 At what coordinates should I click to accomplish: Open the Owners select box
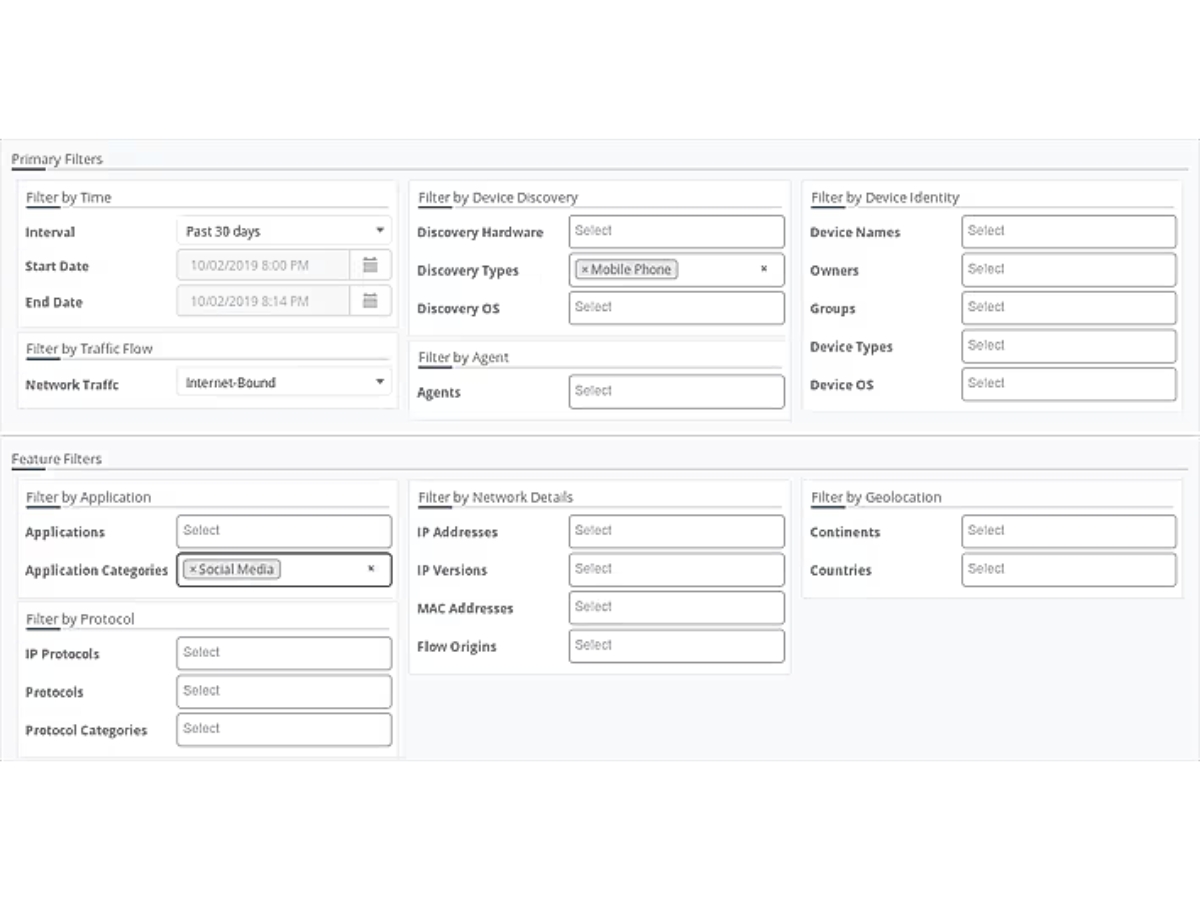[1069, 270]
